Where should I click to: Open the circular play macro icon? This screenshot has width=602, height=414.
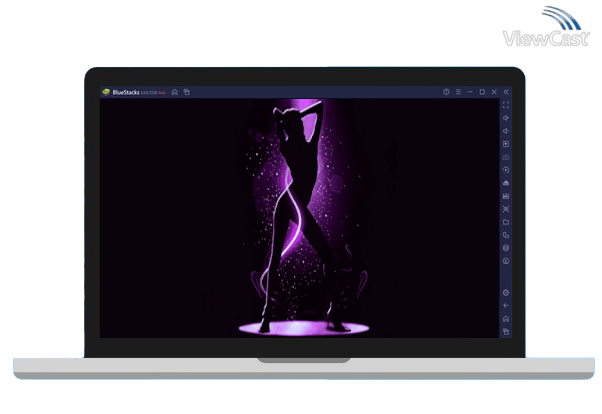coord(506,170)
